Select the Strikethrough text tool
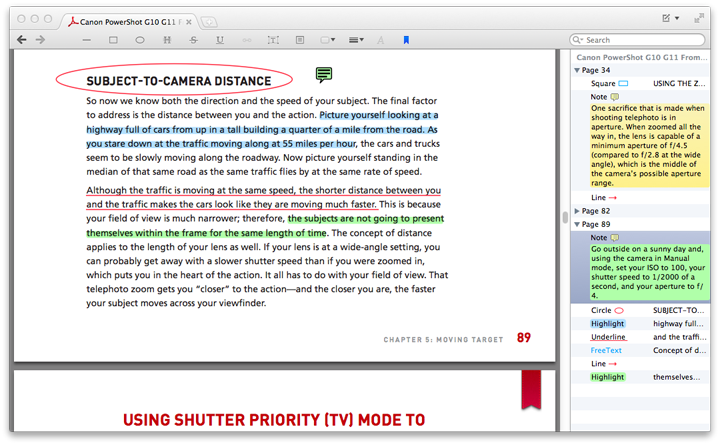 point(193,40)
